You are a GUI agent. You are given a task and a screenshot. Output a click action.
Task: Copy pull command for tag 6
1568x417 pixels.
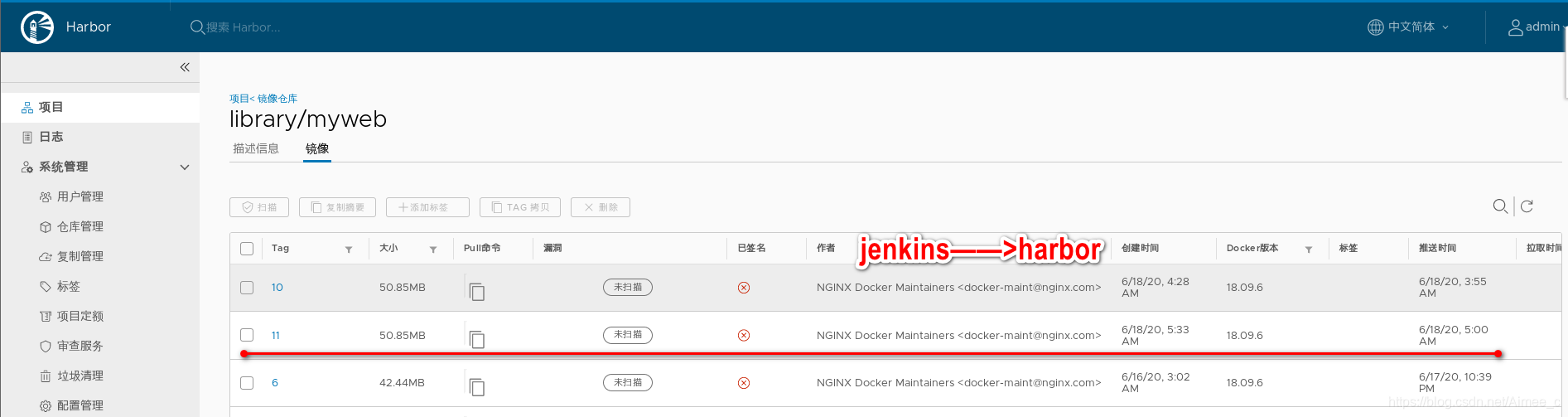pos(476,386)
